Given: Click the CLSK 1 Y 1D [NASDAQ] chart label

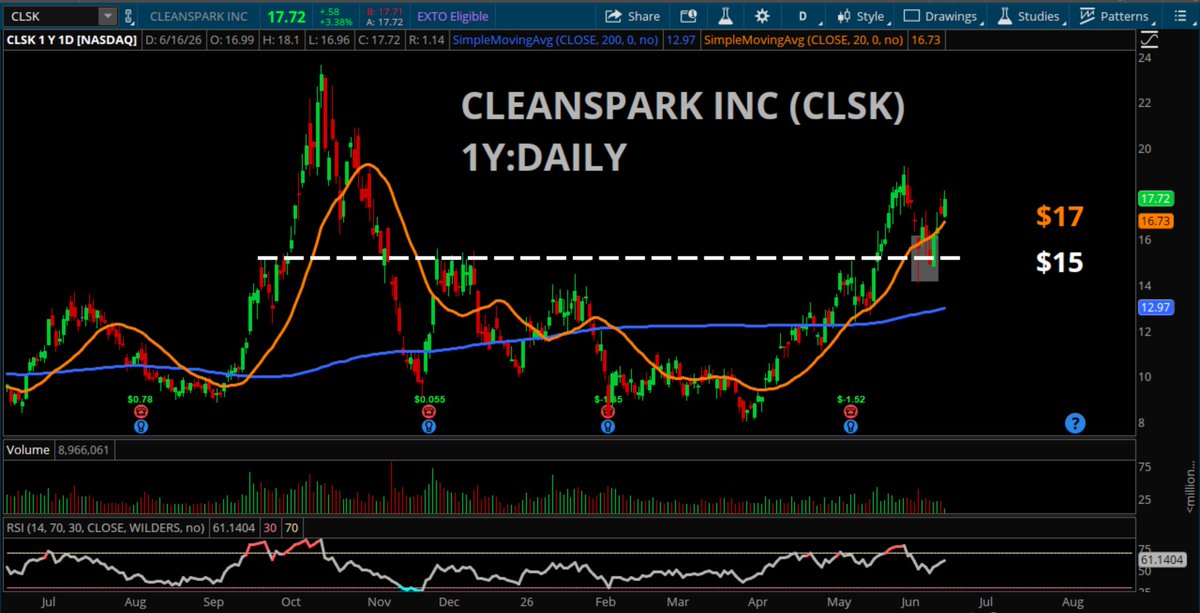Looking at the screenshot, I should 70,40.
